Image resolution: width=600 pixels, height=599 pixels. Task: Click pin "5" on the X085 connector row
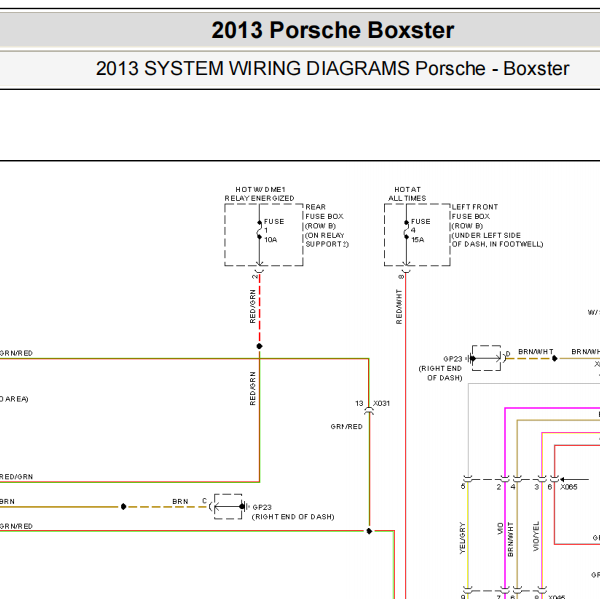pyautogui.click(x=463, y=486)
